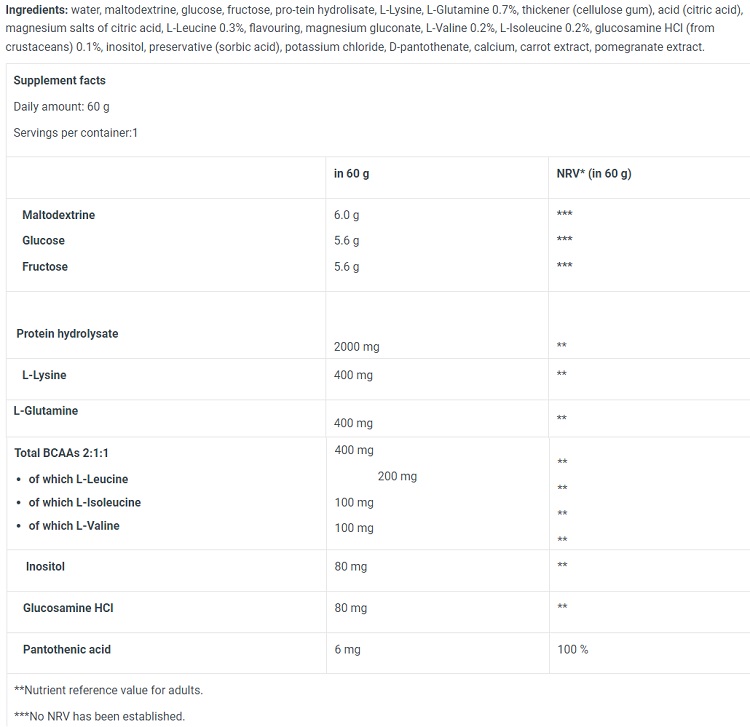Click the Maltodextrine row label

pyautogui.click(x=58, y=215)
